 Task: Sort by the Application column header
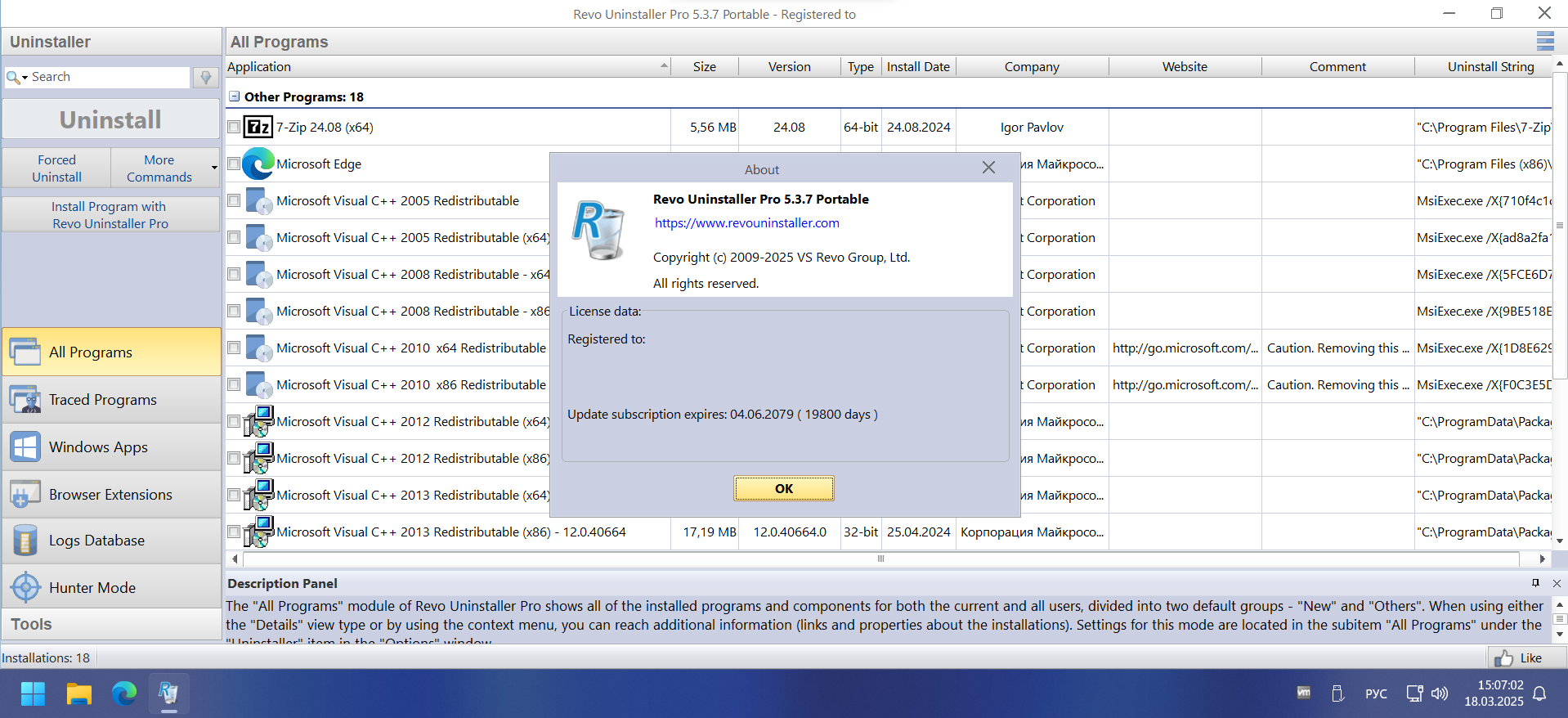pyautogui.click(x=448, y=67)
